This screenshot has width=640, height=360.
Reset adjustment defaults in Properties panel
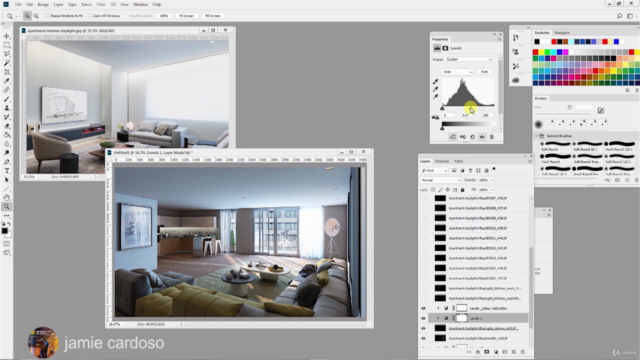473,137
